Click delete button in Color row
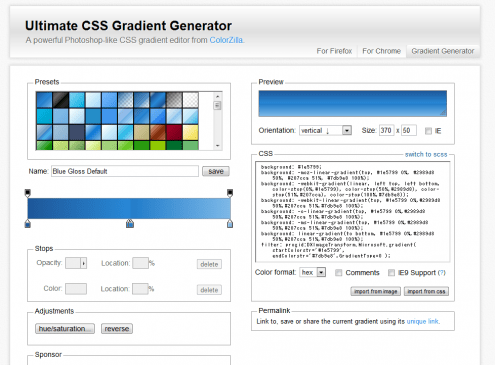Screen dimensions: 495x365 coord(209,290)
